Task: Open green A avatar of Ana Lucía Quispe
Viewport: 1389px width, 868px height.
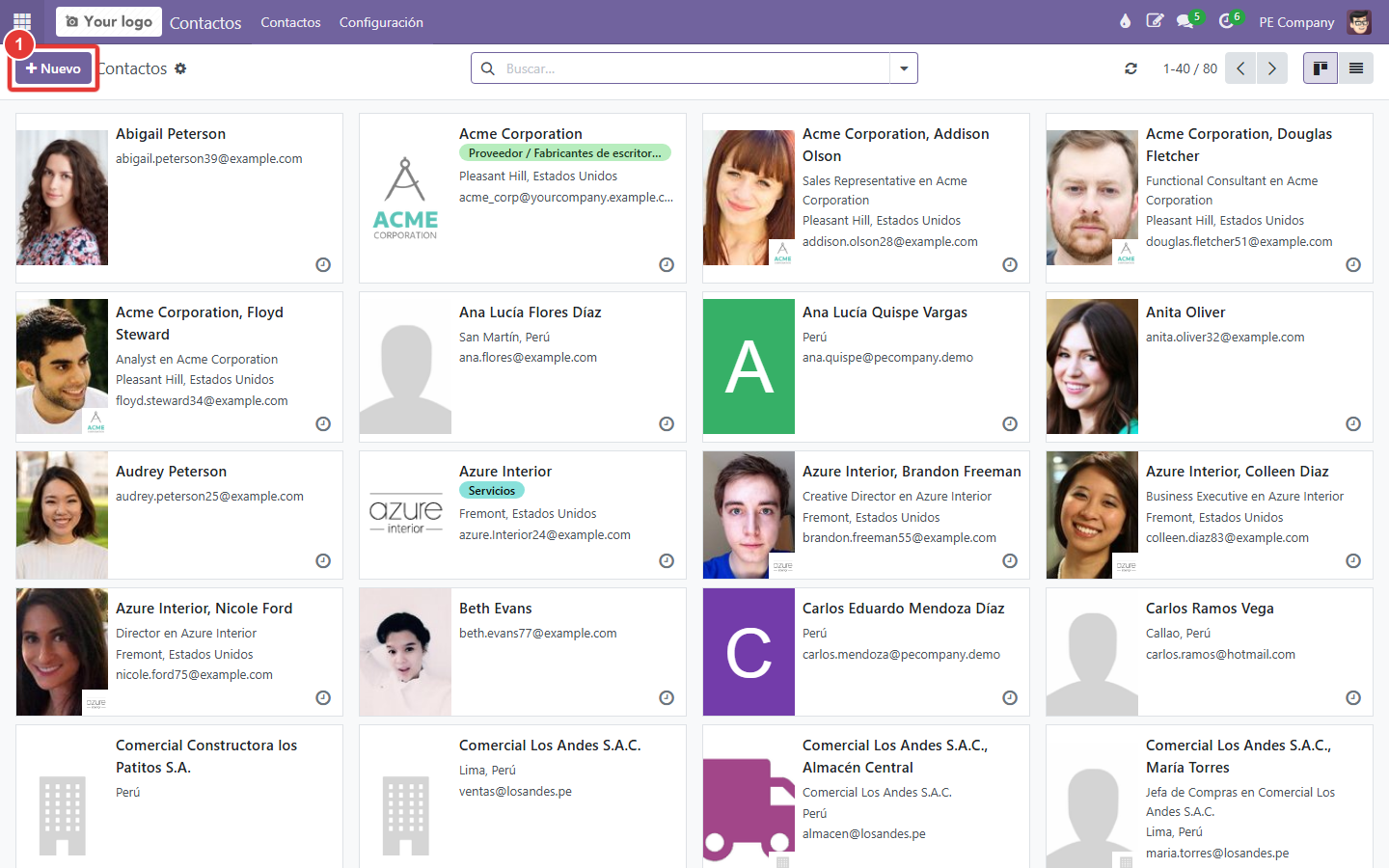Action: 749,366
